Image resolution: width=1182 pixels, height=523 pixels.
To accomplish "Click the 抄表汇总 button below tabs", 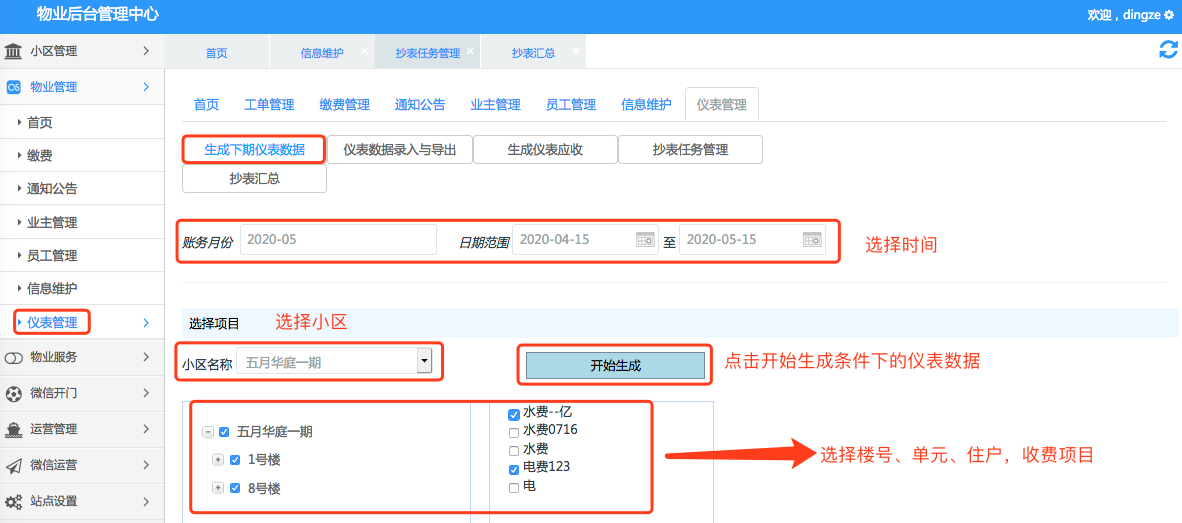I will click(x=255, y=179).
